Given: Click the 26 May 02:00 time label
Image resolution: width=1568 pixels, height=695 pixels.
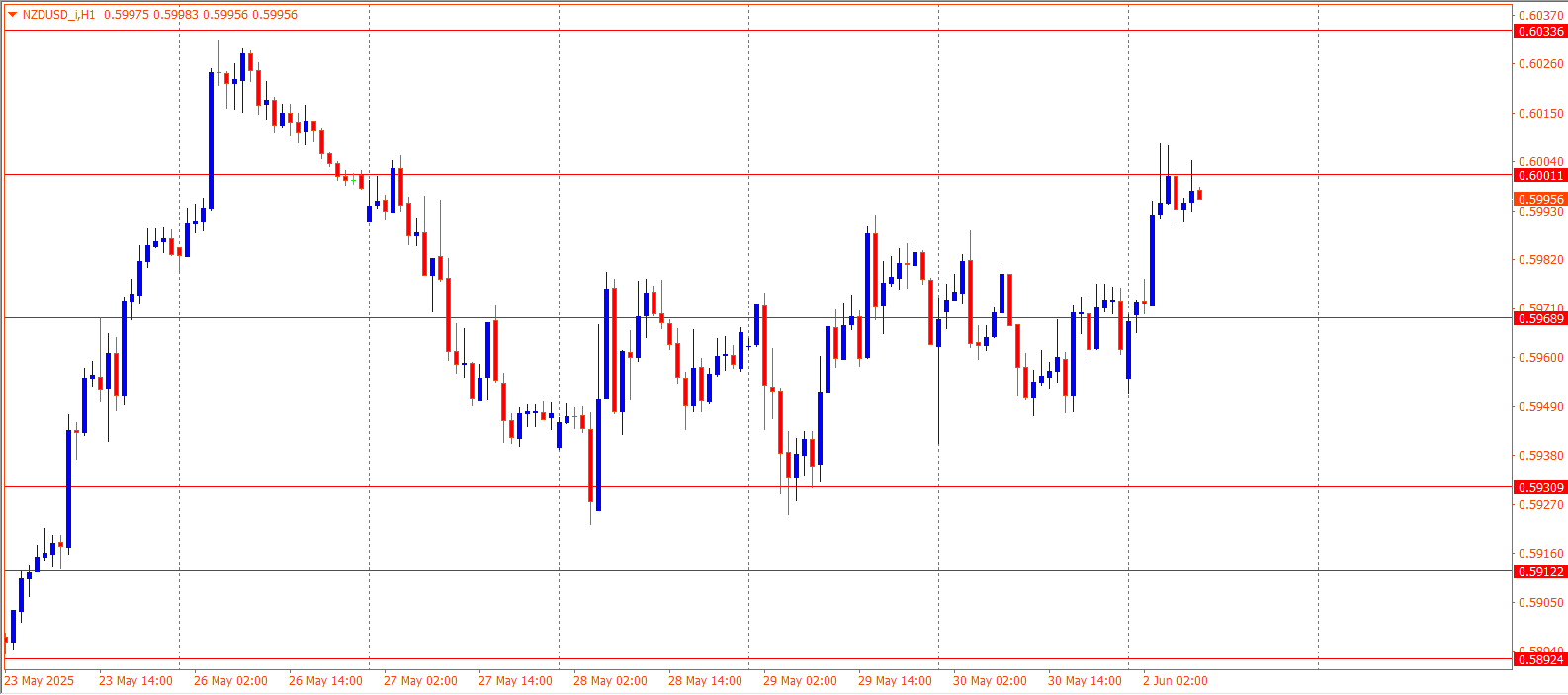Looking at the screenshot, I should pyautogui.click(x=230, y=681).
